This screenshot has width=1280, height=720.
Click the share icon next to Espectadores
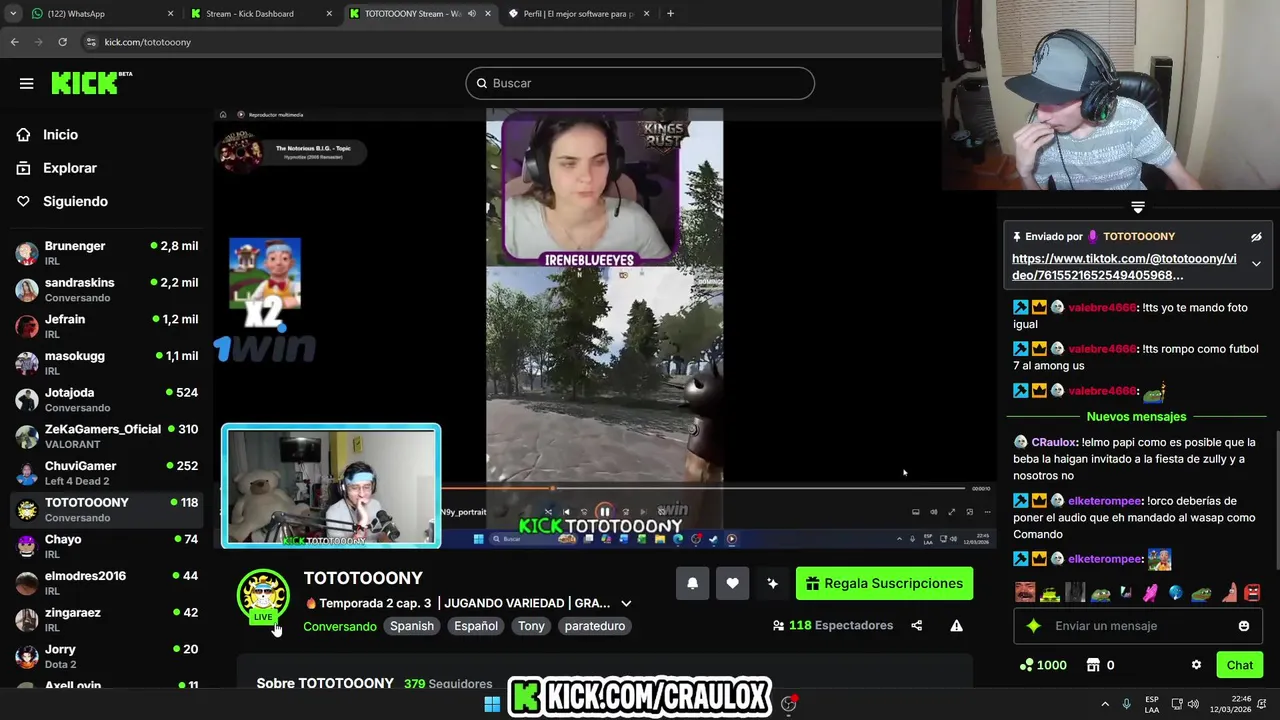tap(916, 626)
